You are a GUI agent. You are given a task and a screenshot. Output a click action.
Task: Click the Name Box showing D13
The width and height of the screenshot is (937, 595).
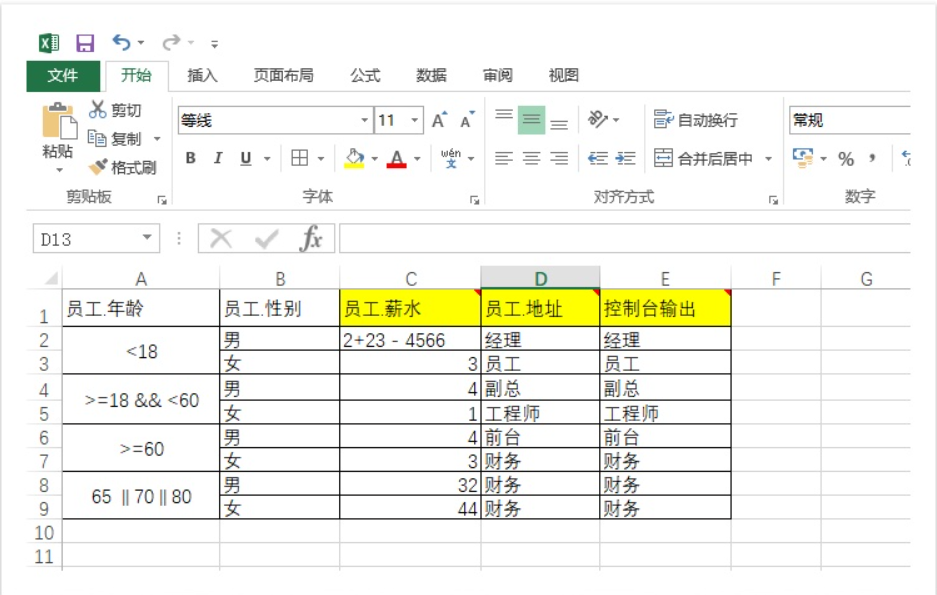(x=88, y=238)
